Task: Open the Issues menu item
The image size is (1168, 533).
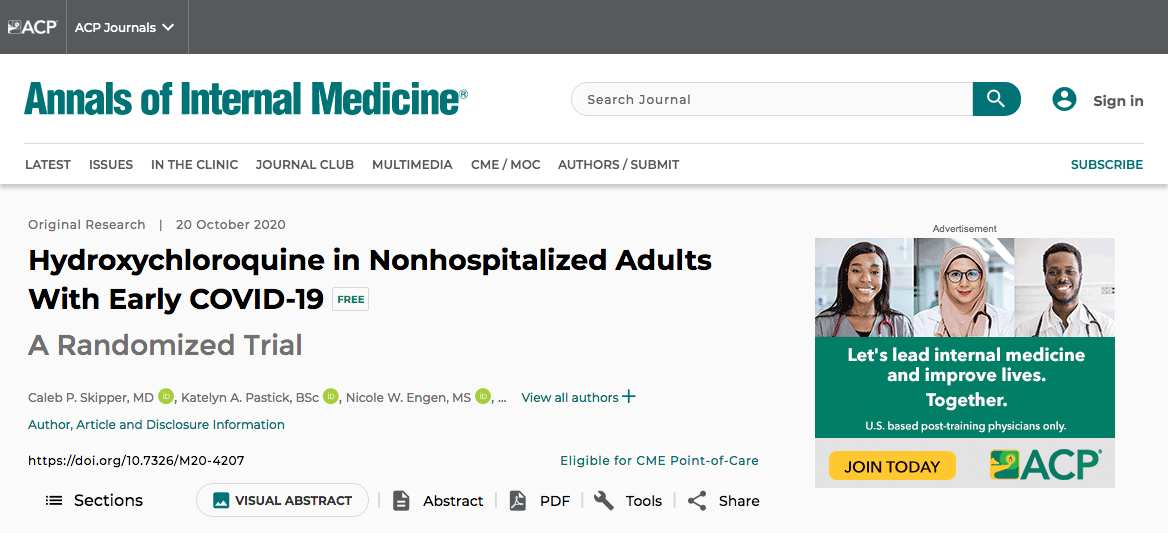Action: click(111, 165)
